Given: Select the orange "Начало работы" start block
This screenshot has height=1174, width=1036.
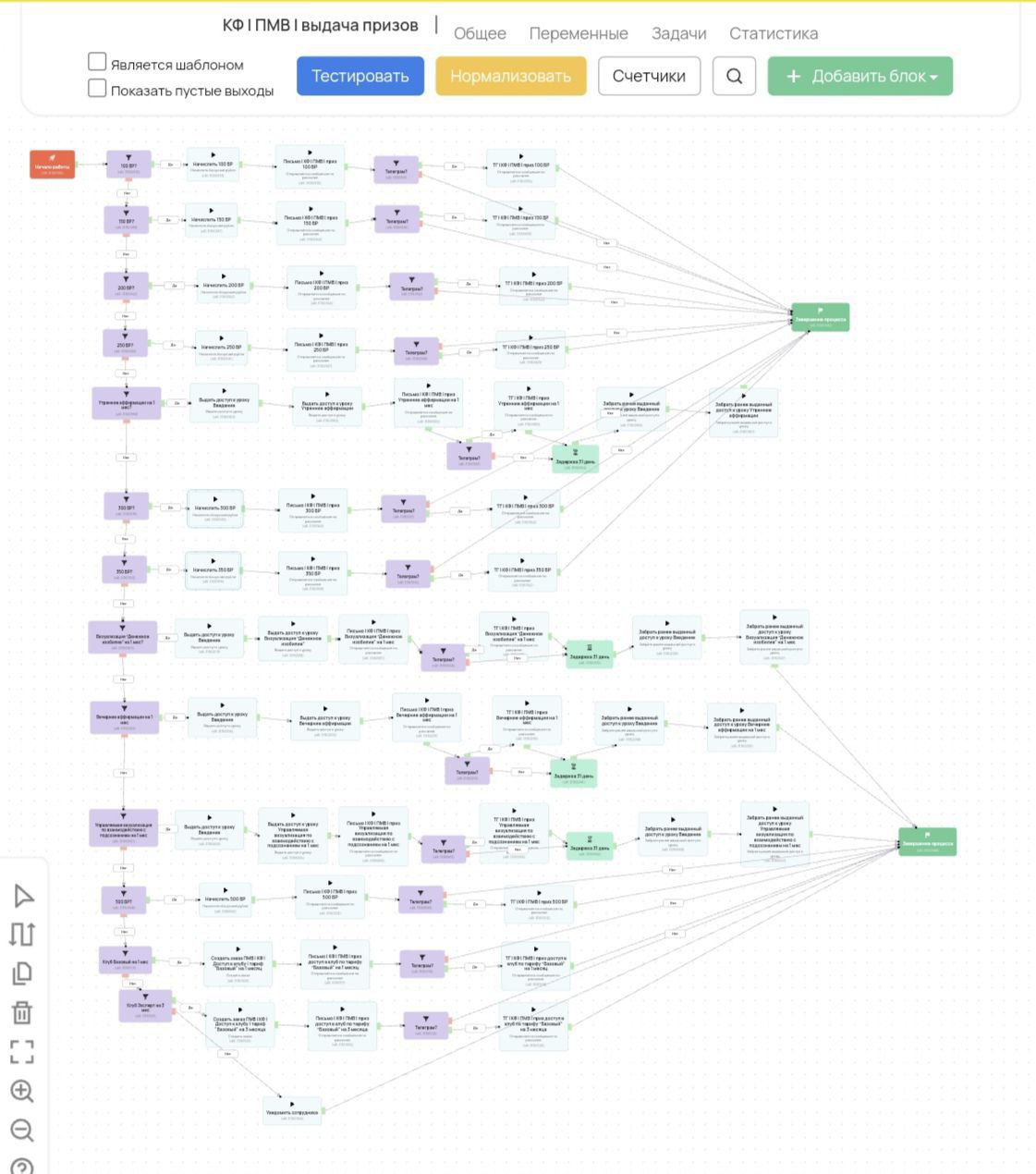Looking at the screenshot, I should 53,165.
